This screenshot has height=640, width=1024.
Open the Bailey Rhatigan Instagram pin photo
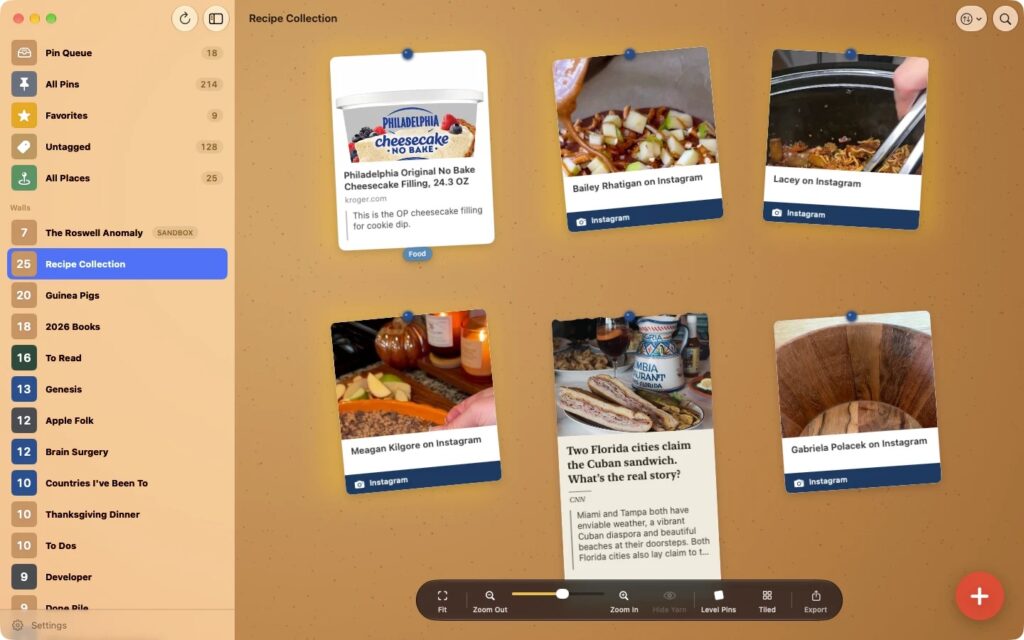(x=635, y=114)
